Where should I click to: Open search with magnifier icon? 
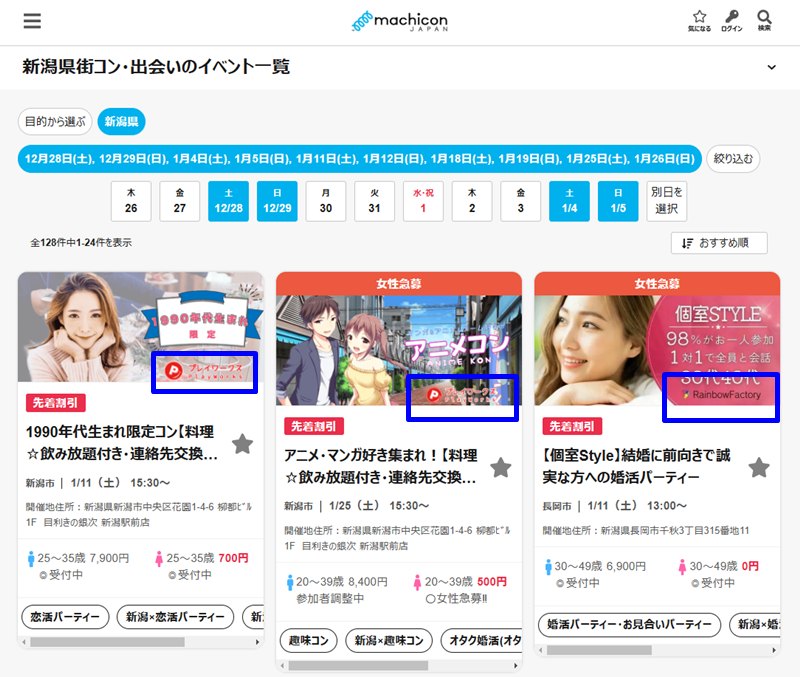click(764, 21)
